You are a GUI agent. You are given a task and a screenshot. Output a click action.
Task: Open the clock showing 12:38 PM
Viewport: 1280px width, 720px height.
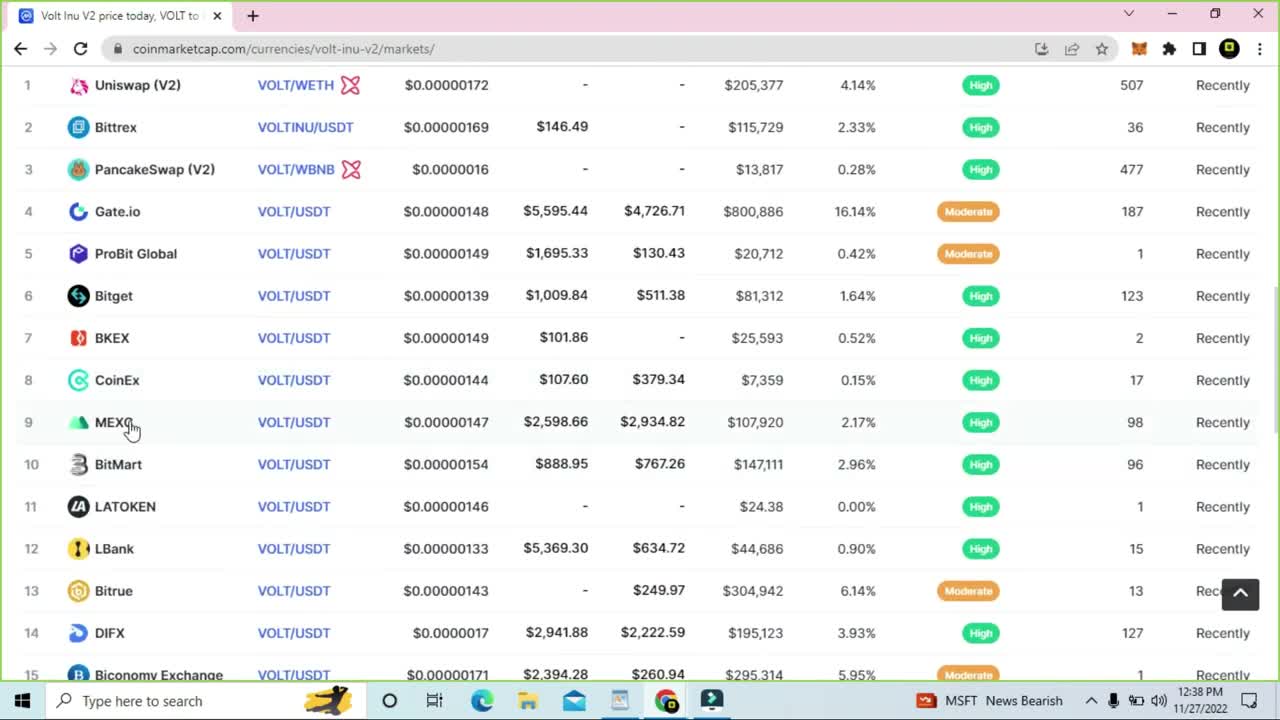1200,701
